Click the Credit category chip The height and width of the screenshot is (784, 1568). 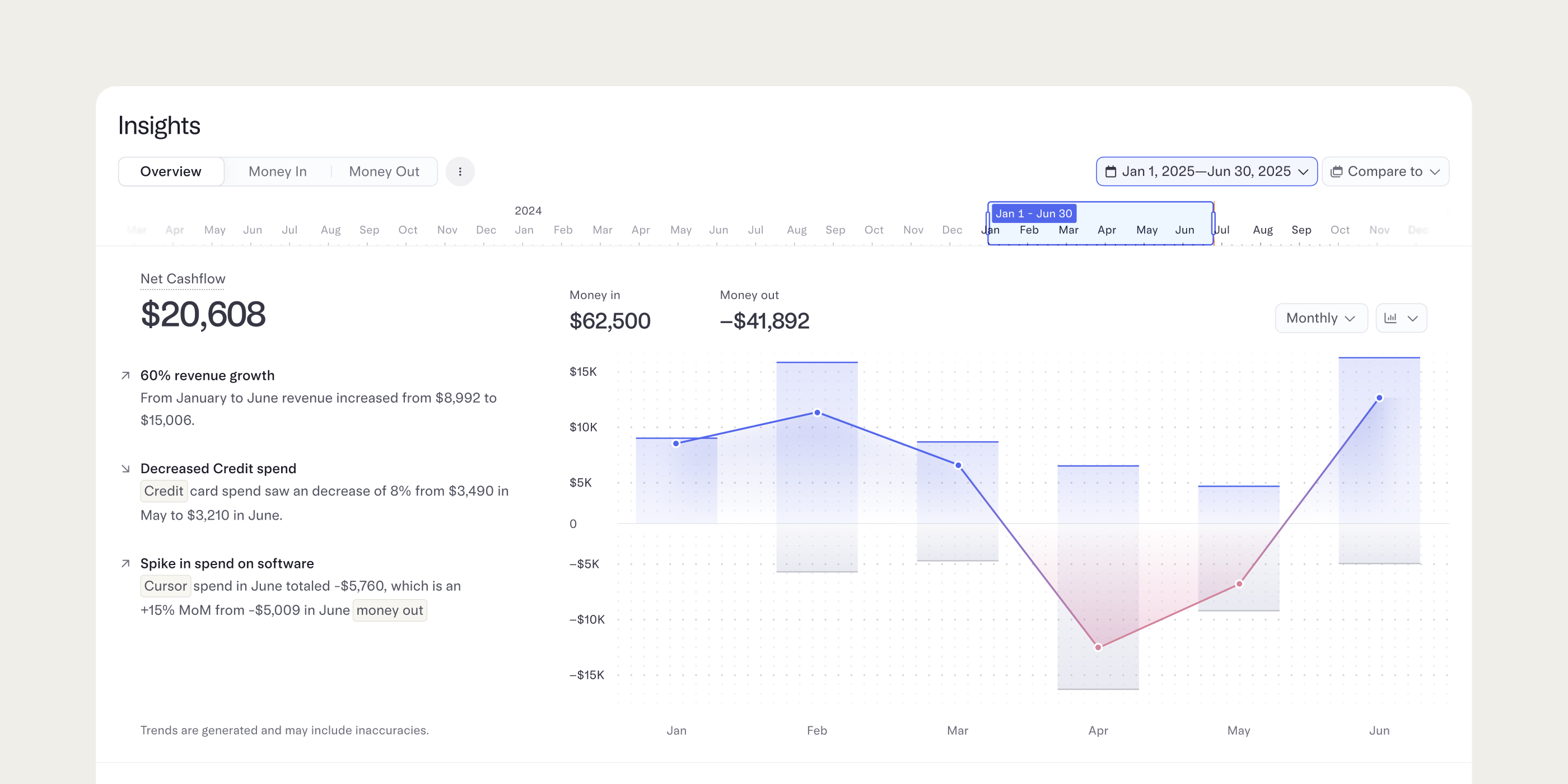click(164, 491)
